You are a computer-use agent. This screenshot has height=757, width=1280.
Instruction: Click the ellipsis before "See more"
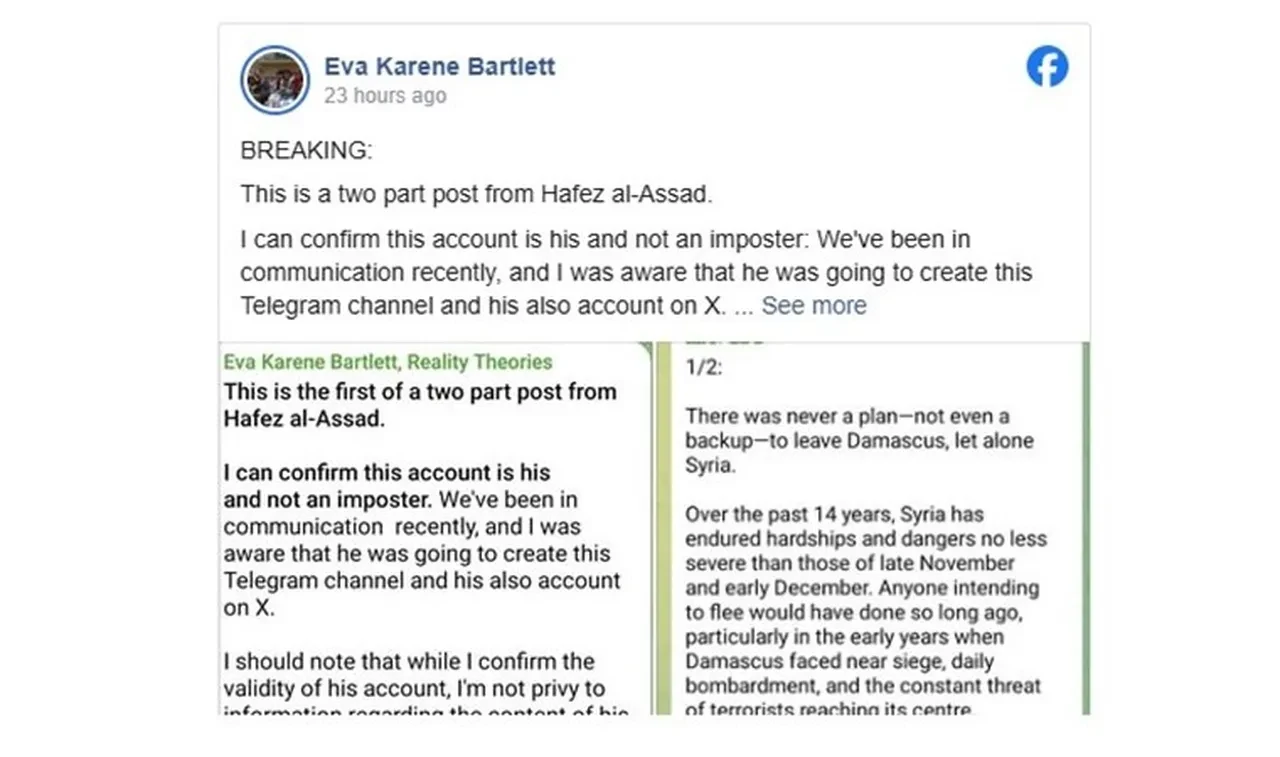tap(743, 306)
